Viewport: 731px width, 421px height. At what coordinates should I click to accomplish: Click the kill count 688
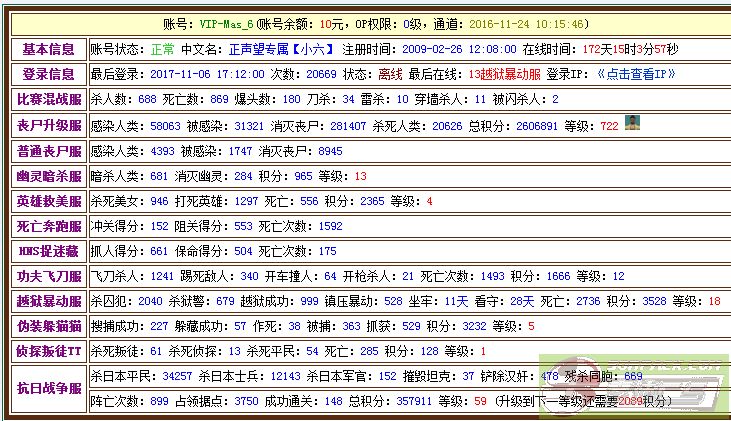(x=147, y=99)
